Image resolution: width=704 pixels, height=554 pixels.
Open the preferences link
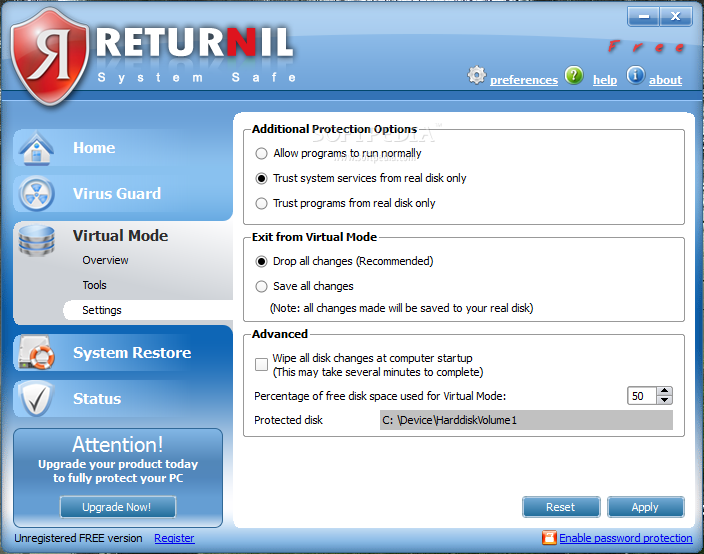524,80
